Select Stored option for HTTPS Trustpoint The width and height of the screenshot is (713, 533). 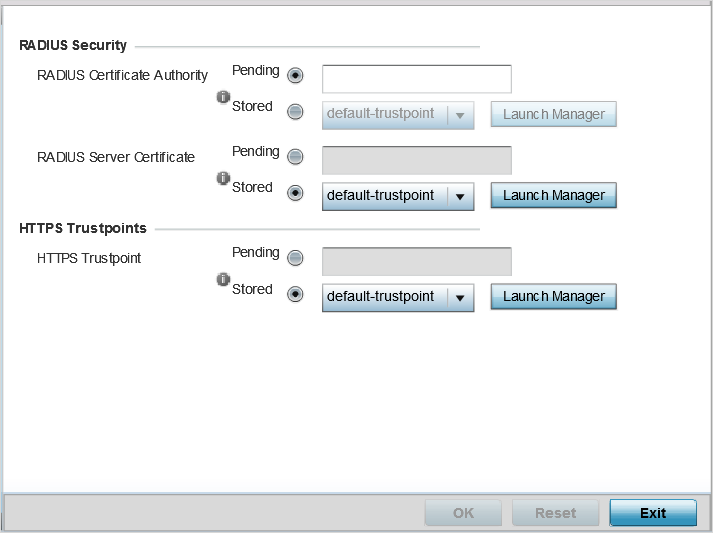295,294
